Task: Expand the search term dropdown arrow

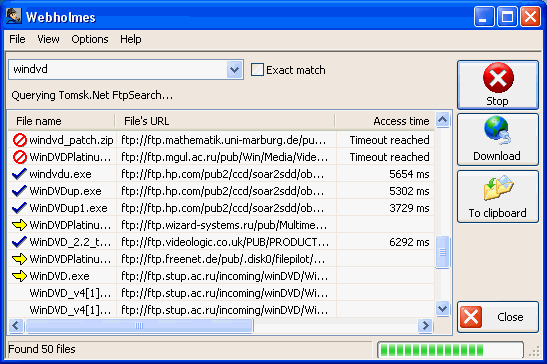Action: [x=234, y=70]
